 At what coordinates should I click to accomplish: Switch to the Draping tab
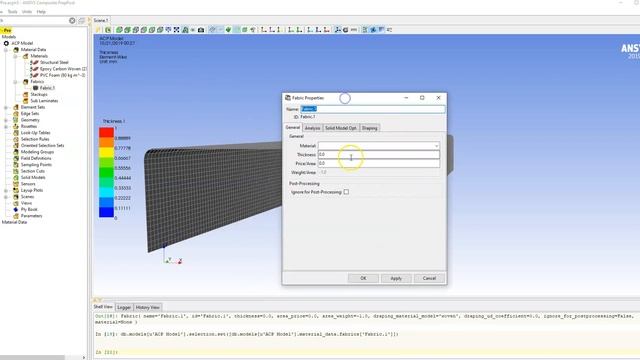click(369, 128)
